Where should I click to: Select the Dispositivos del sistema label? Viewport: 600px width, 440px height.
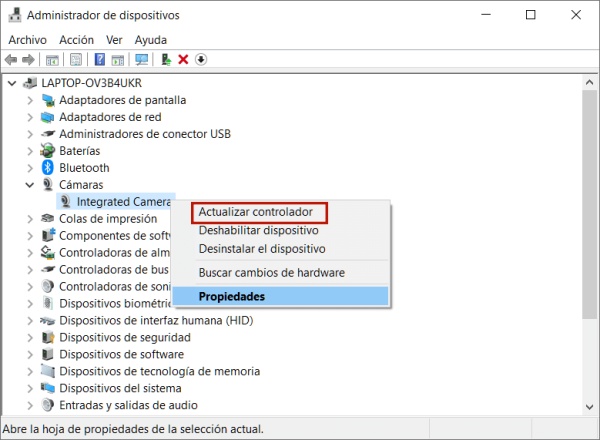120,388
